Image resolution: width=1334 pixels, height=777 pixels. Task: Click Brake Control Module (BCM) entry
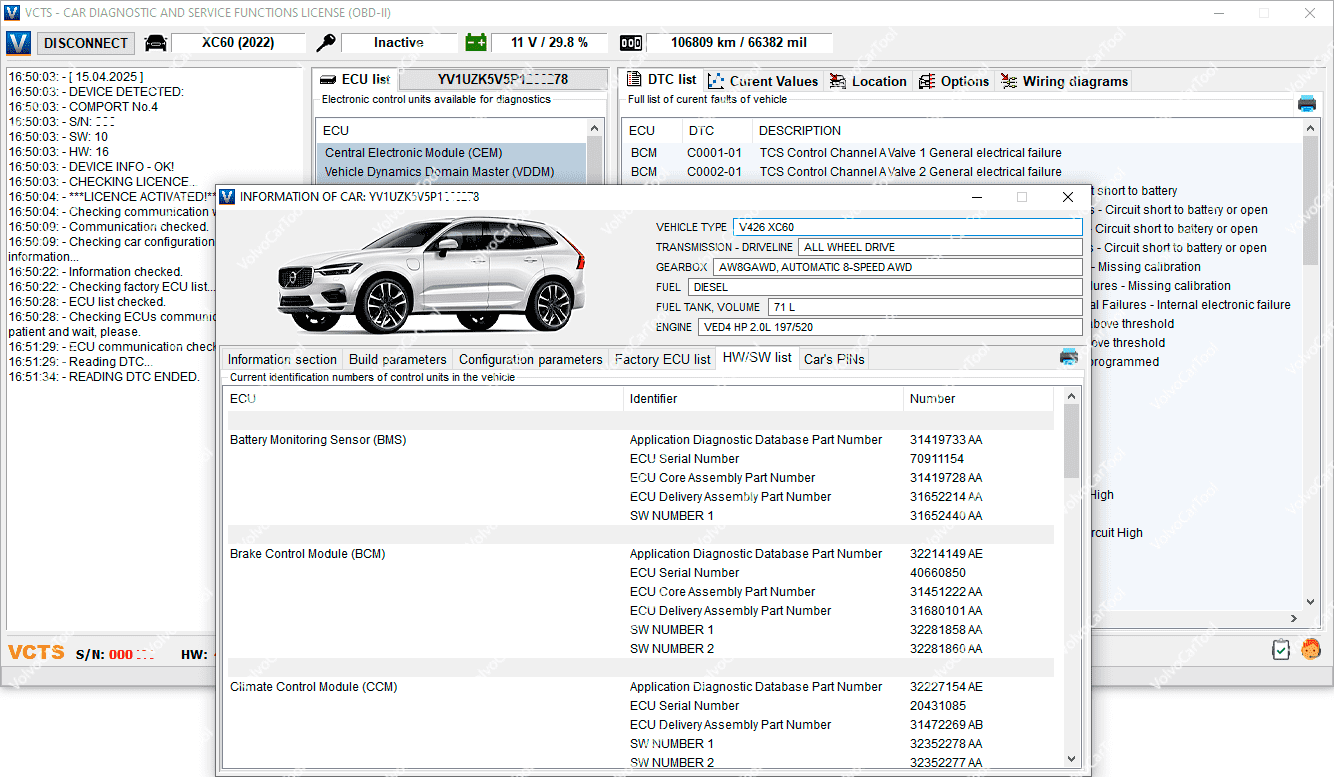click(x=308, y=554)
